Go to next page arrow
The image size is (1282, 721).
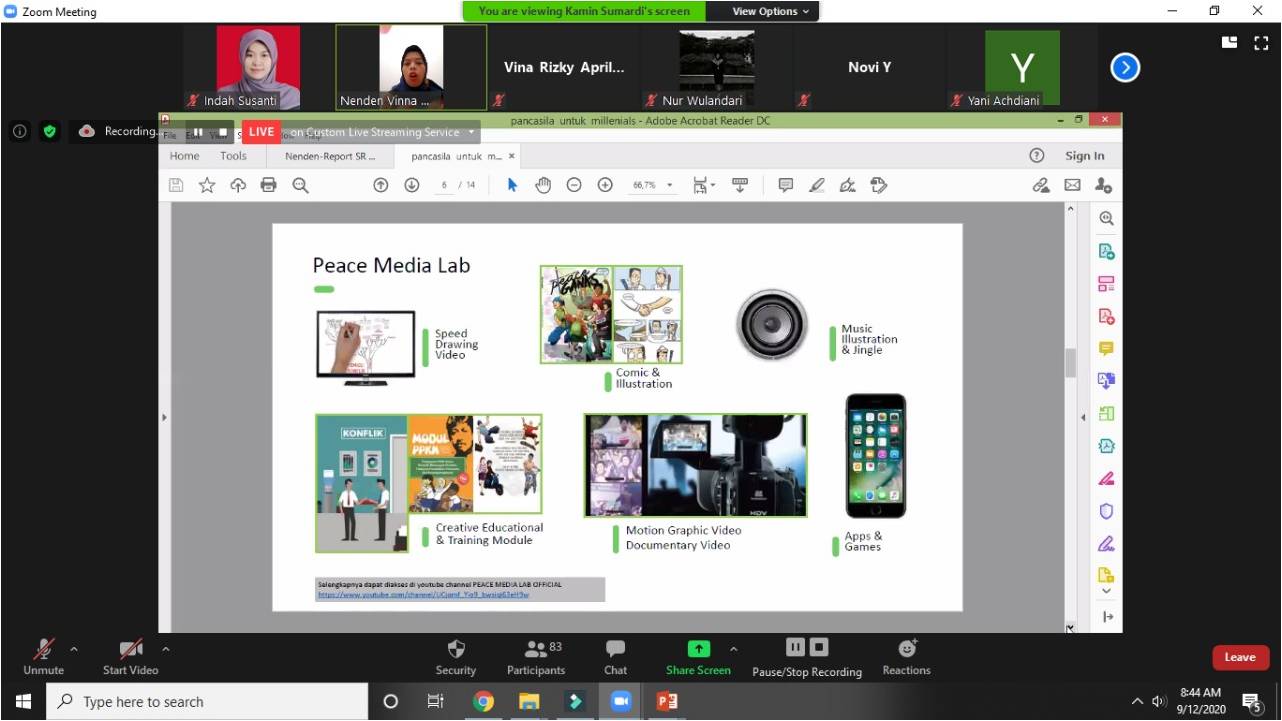pyautogui.click(x=411, y=185)
